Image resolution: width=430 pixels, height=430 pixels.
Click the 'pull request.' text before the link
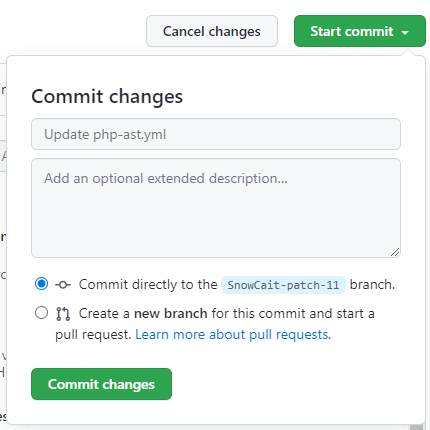tap(93, 335)
